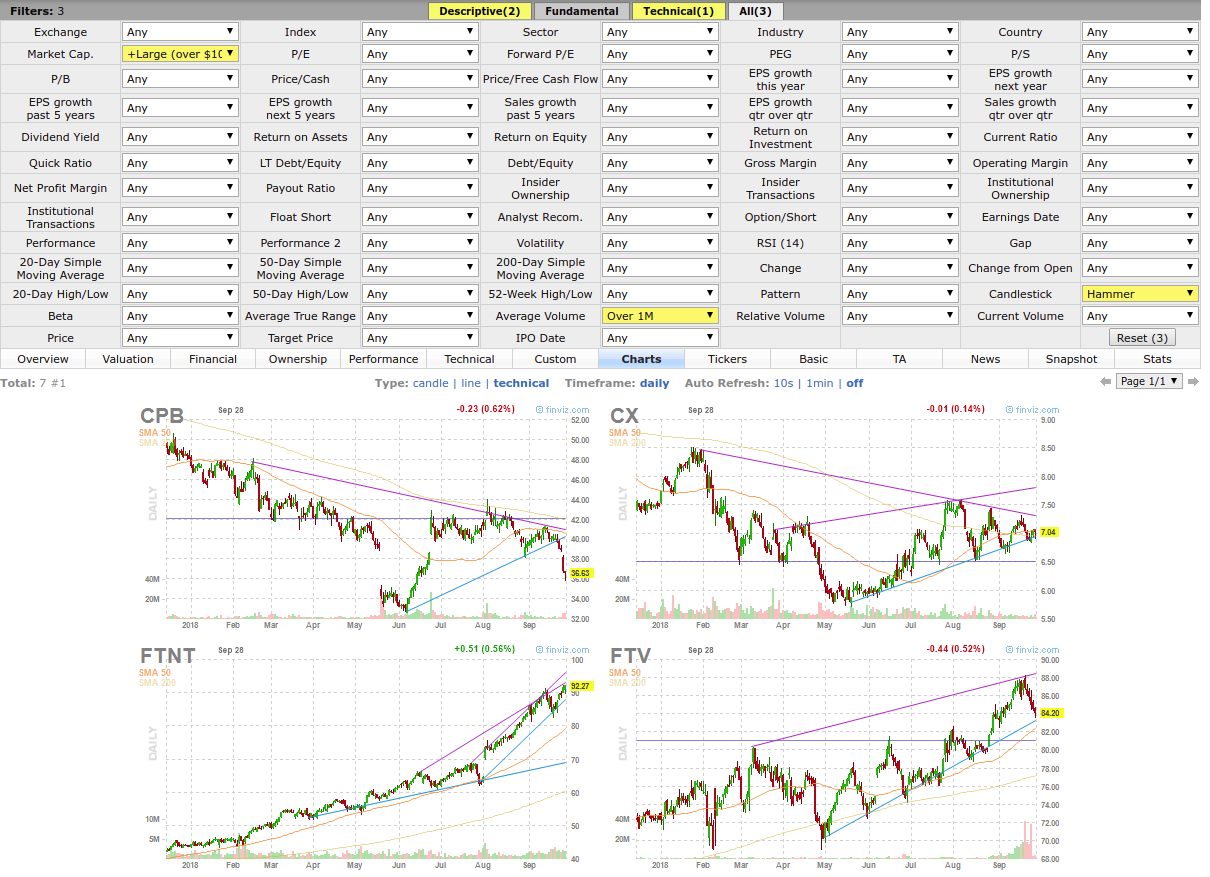
Task: Click the "Insider Transactions" filter label
Action: (780, 188)
